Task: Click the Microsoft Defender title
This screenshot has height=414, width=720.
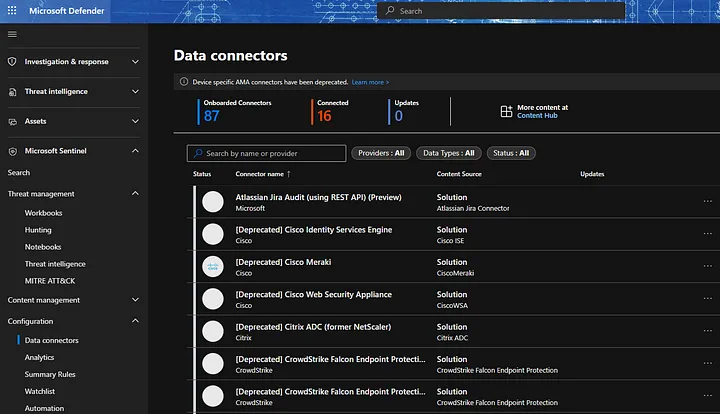Action: 67,11
